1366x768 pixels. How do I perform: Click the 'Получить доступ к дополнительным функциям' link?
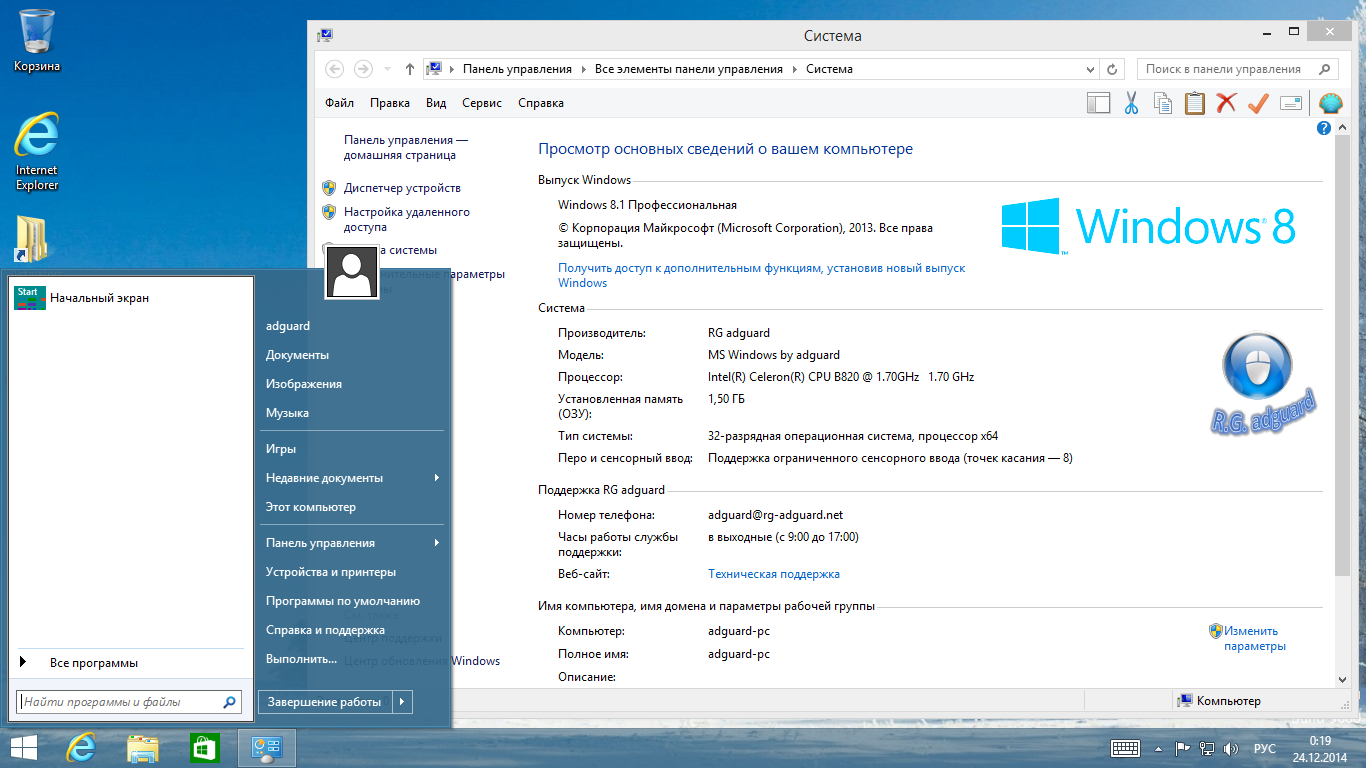(761, 275)
